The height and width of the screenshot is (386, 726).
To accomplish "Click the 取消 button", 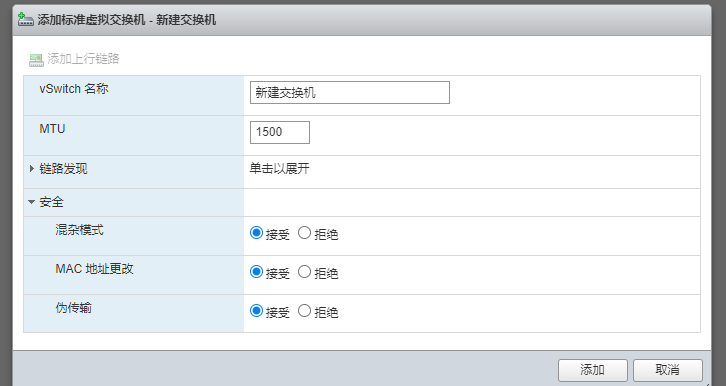I will click(668, 370).
